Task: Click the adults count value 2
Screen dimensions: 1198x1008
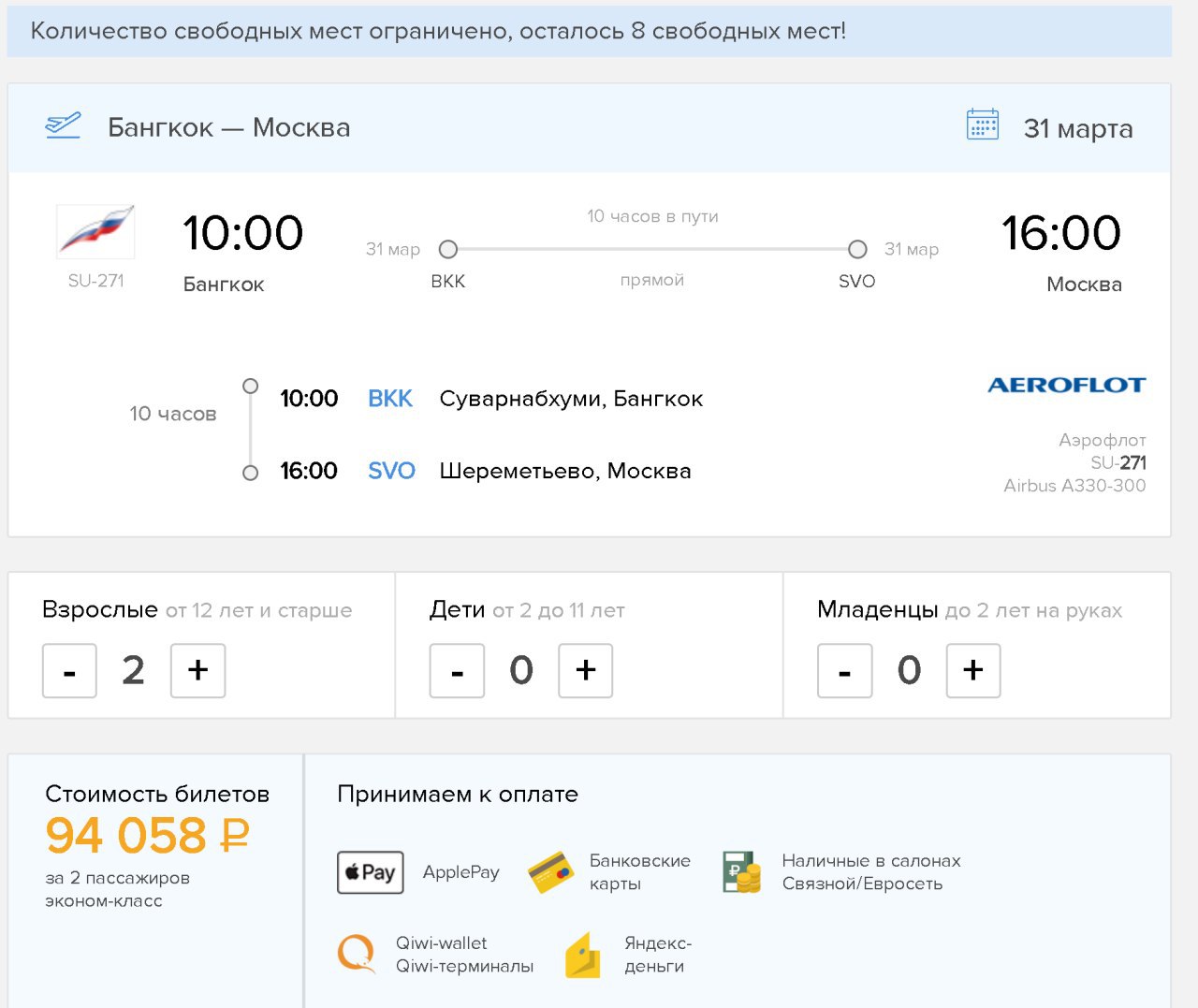Action: (x=133, y=671)
